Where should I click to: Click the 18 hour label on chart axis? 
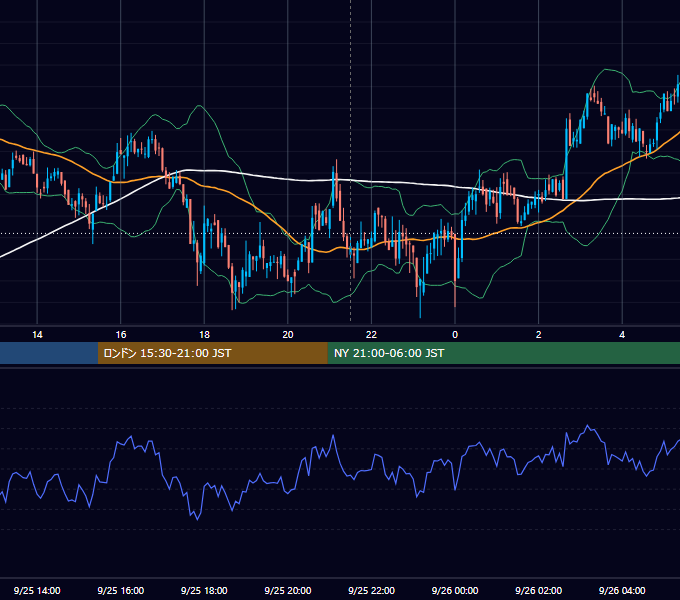[x=204, y=335]
